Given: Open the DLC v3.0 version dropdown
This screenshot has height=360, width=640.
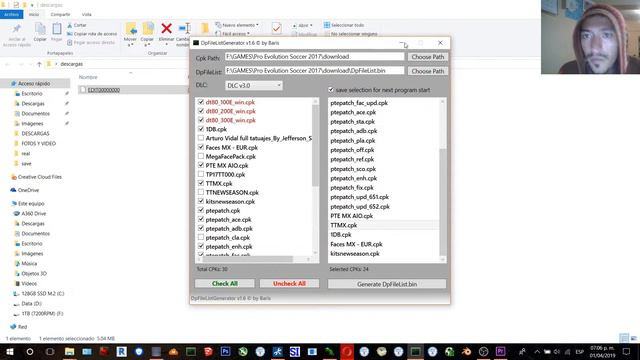Looking at the screenshot, I should (x=253, y=85).
